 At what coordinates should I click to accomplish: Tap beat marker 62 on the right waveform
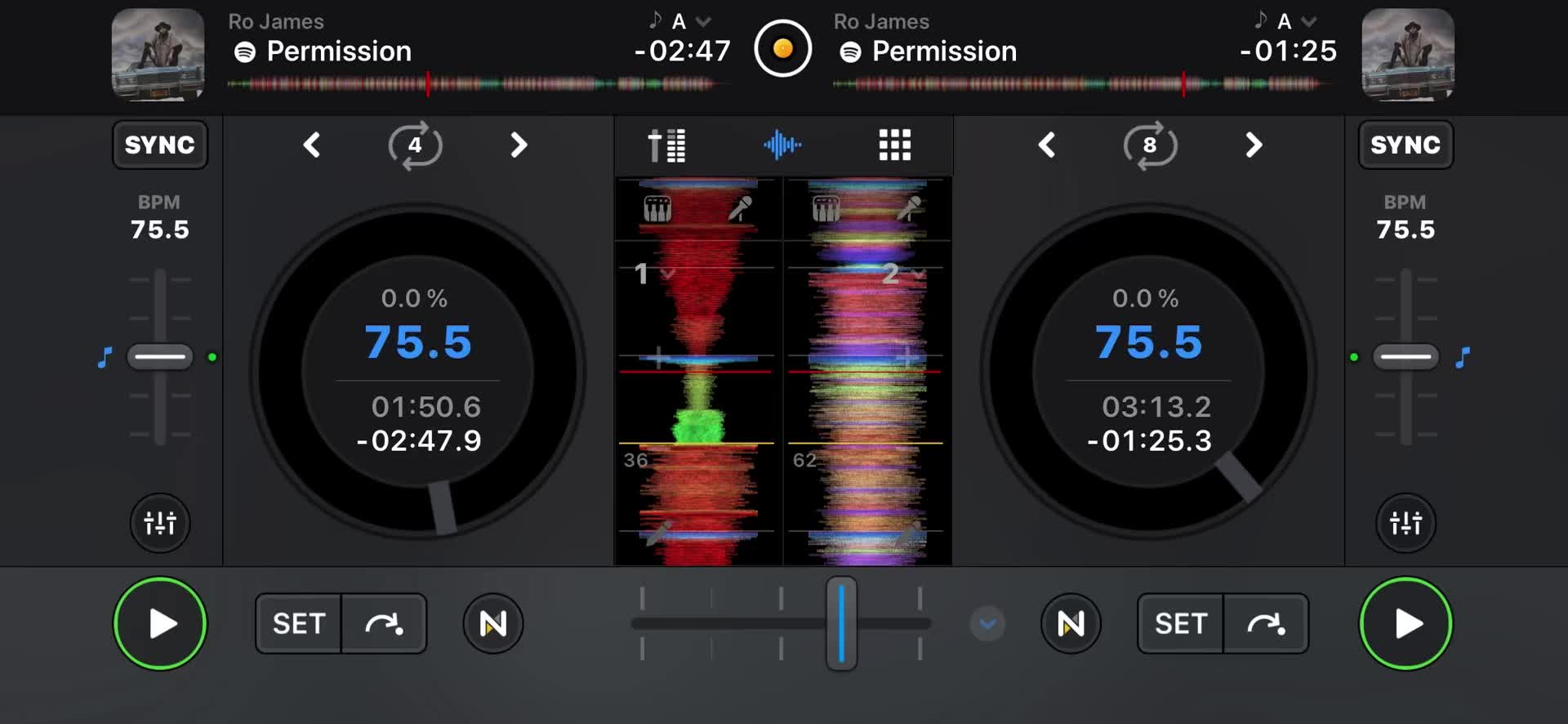coord(804,460)
